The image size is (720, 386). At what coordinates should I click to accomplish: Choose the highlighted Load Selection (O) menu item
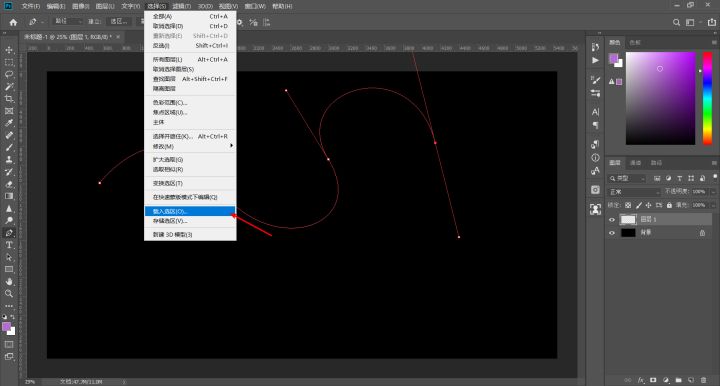coord(190,211)
